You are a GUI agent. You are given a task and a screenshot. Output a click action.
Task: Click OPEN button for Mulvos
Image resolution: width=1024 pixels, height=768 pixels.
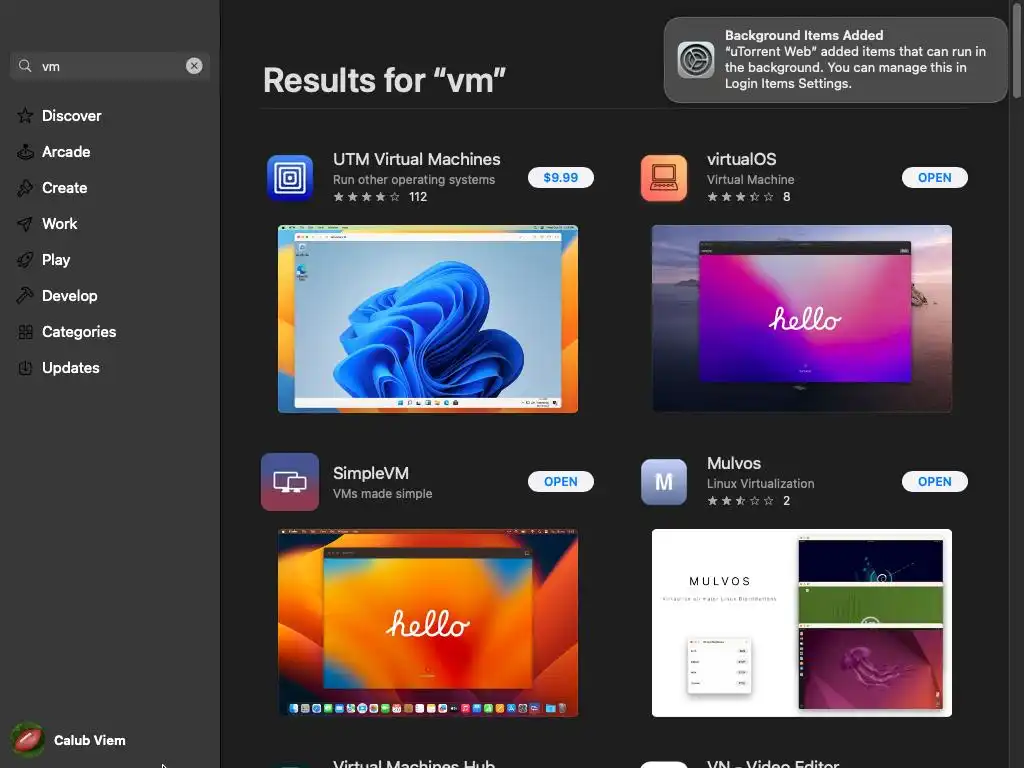(x=935, y=481)
